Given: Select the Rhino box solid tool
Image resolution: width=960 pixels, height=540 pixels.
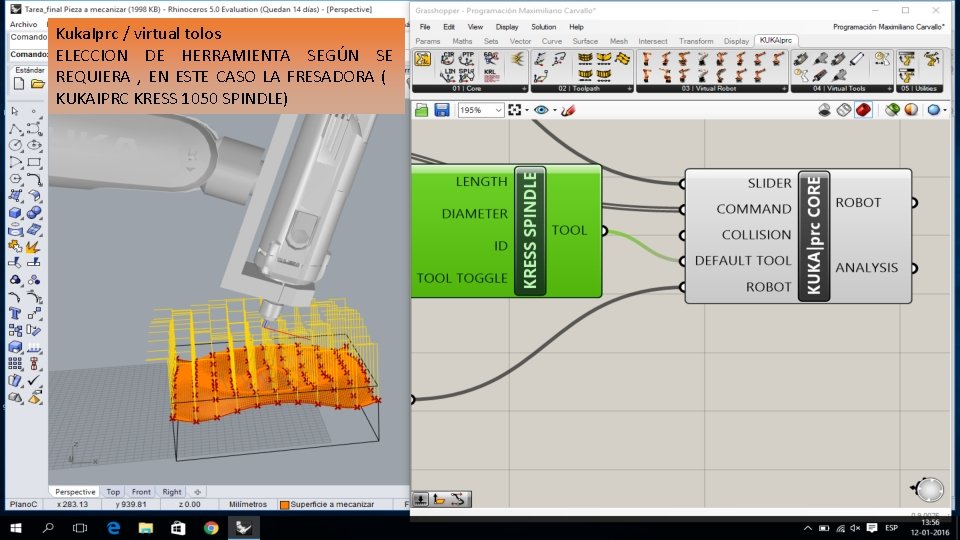Looking at the screenshot, I should (x=15, y=213).
